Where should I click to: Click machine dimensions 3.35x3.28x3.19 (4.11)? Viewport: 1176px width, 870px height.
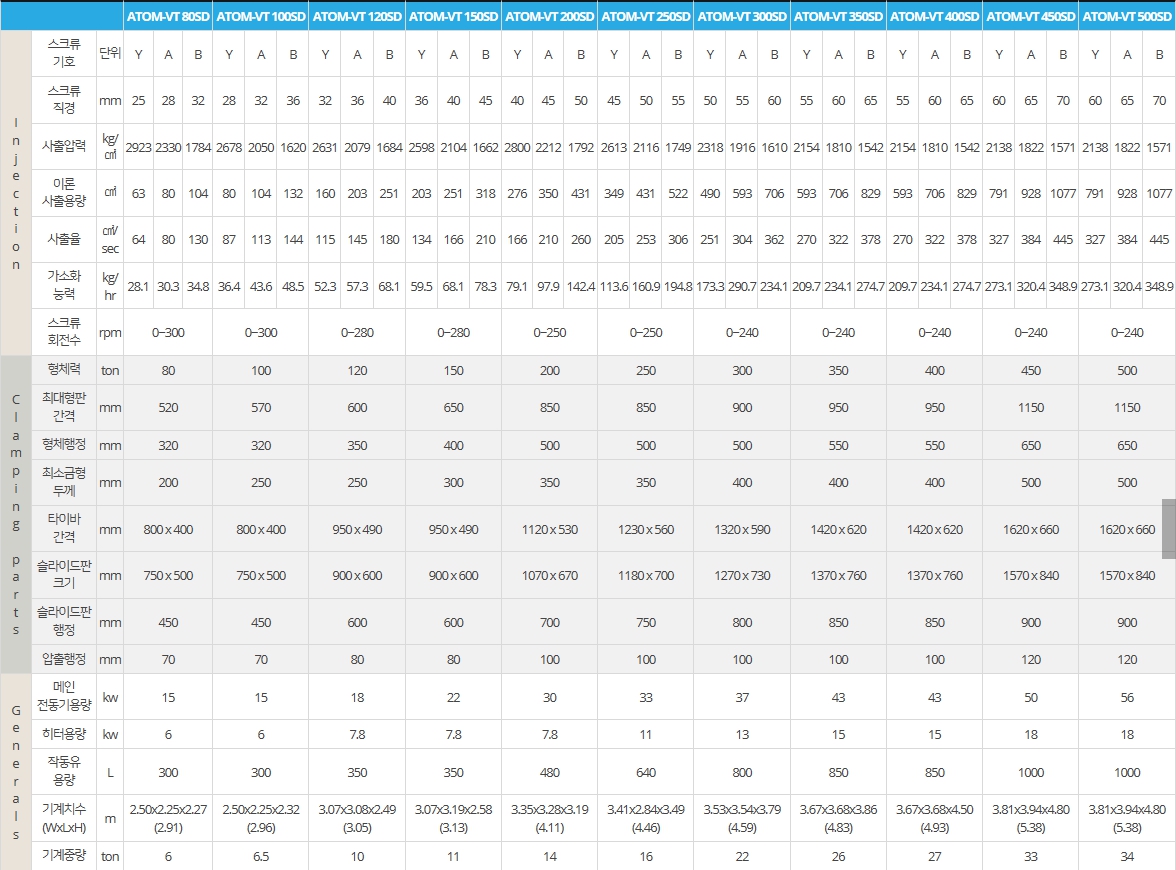pyautogui.click(x=550, y=818)
